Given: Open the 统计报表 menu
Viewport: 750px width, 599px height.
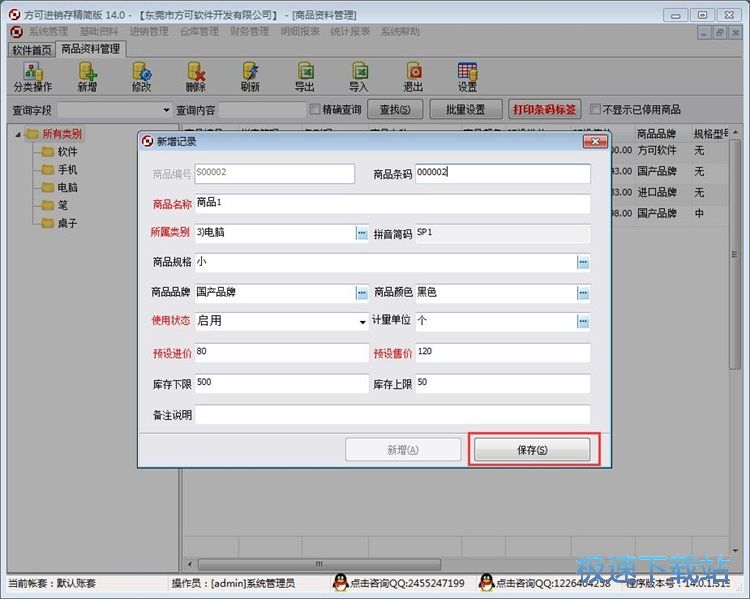Looking at the screenshot, I should [x=350, y=32].
